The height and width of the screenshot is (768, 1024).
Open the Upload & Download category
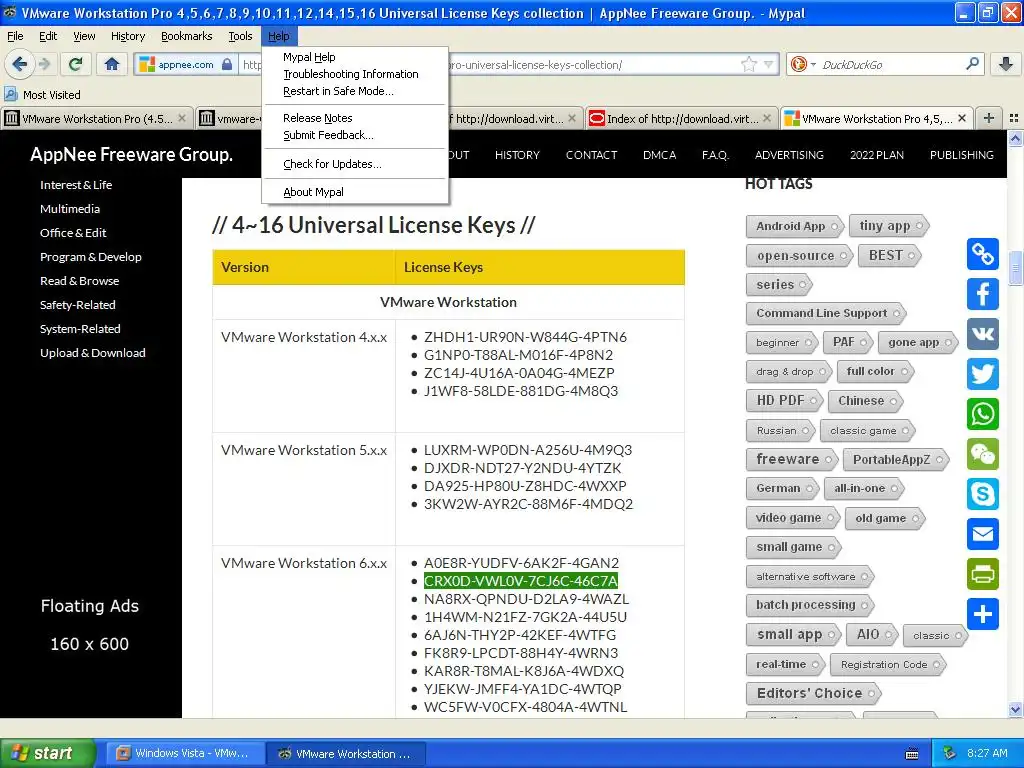tap(93, 353)
